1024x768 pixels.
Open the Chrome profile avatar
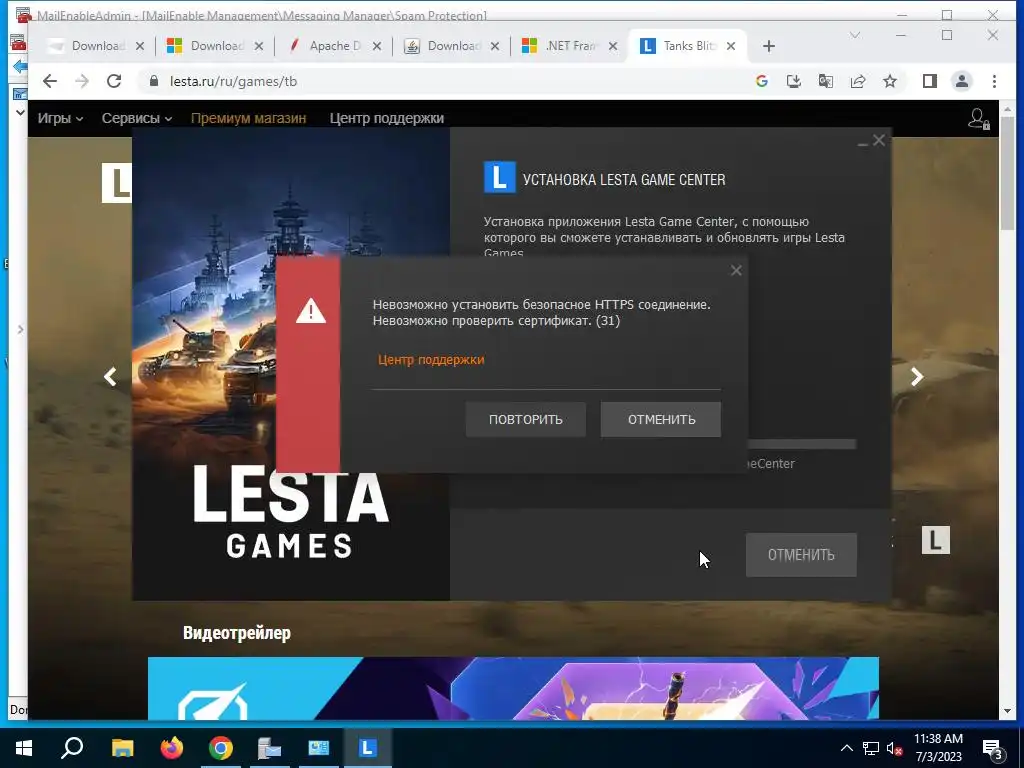pyautogui.click(x=961, y=81)
